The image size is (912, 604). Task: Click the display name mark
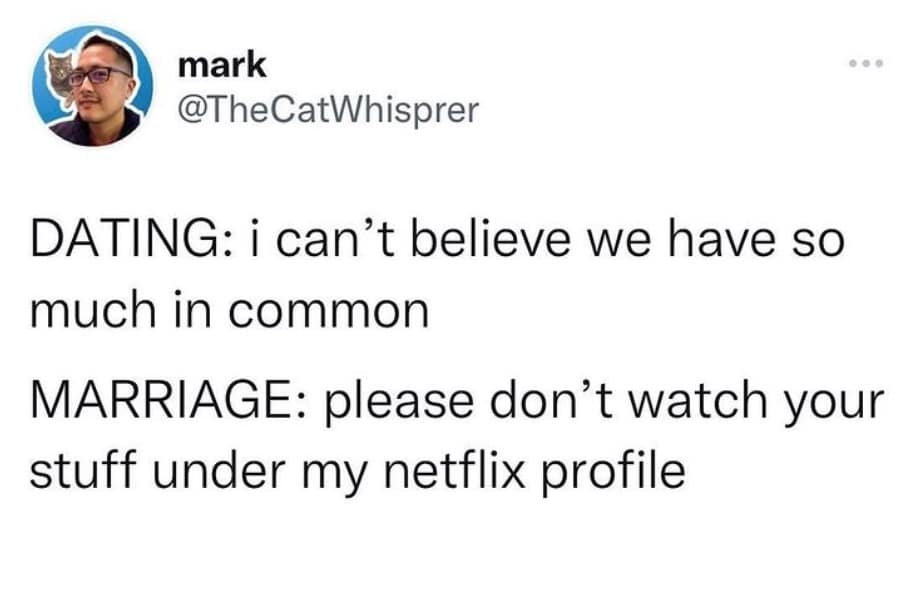click(x=222, y=65)
